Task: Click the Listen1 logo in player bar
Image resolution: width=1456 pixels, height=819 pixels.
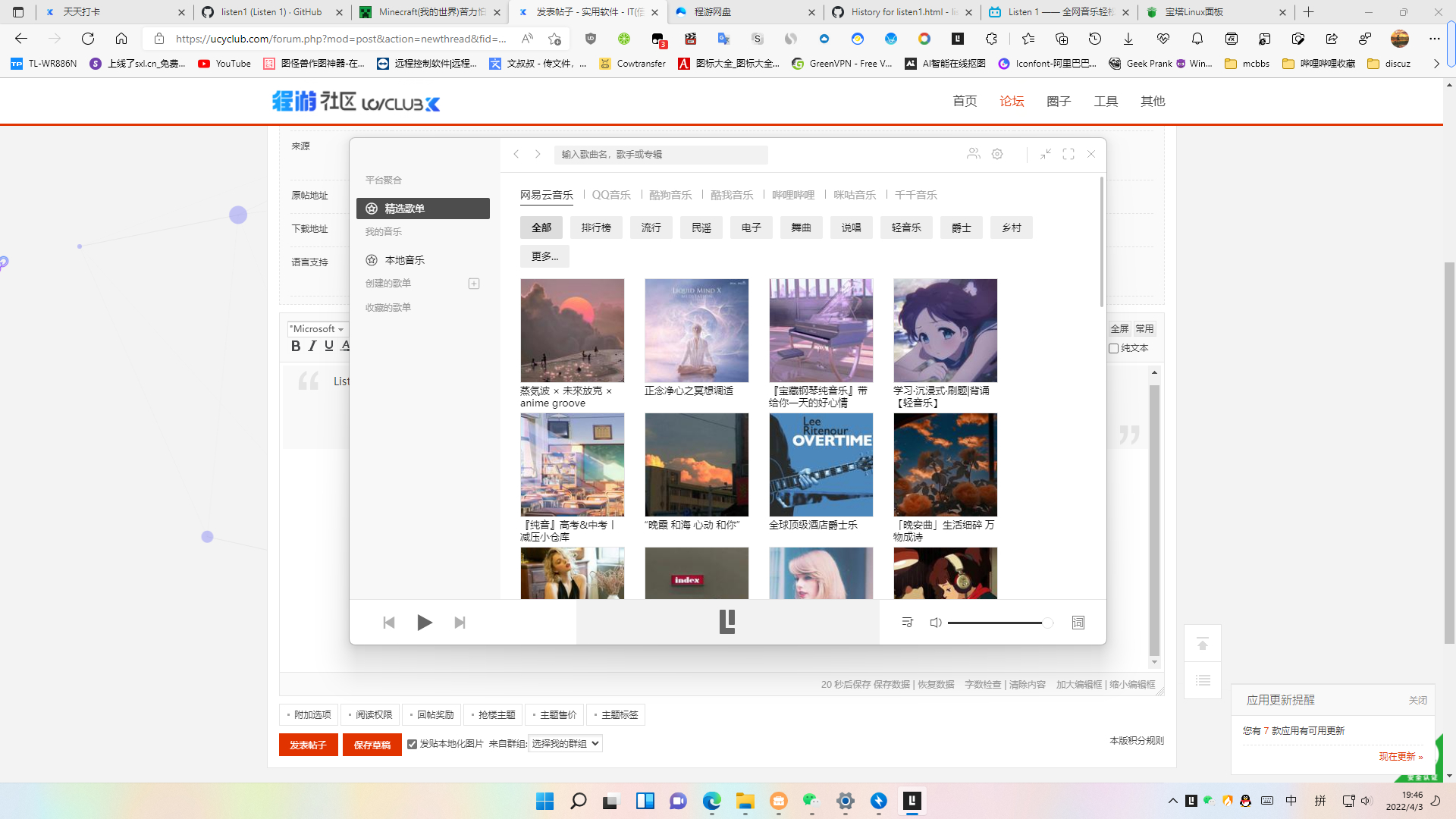Action: point(727,622)
